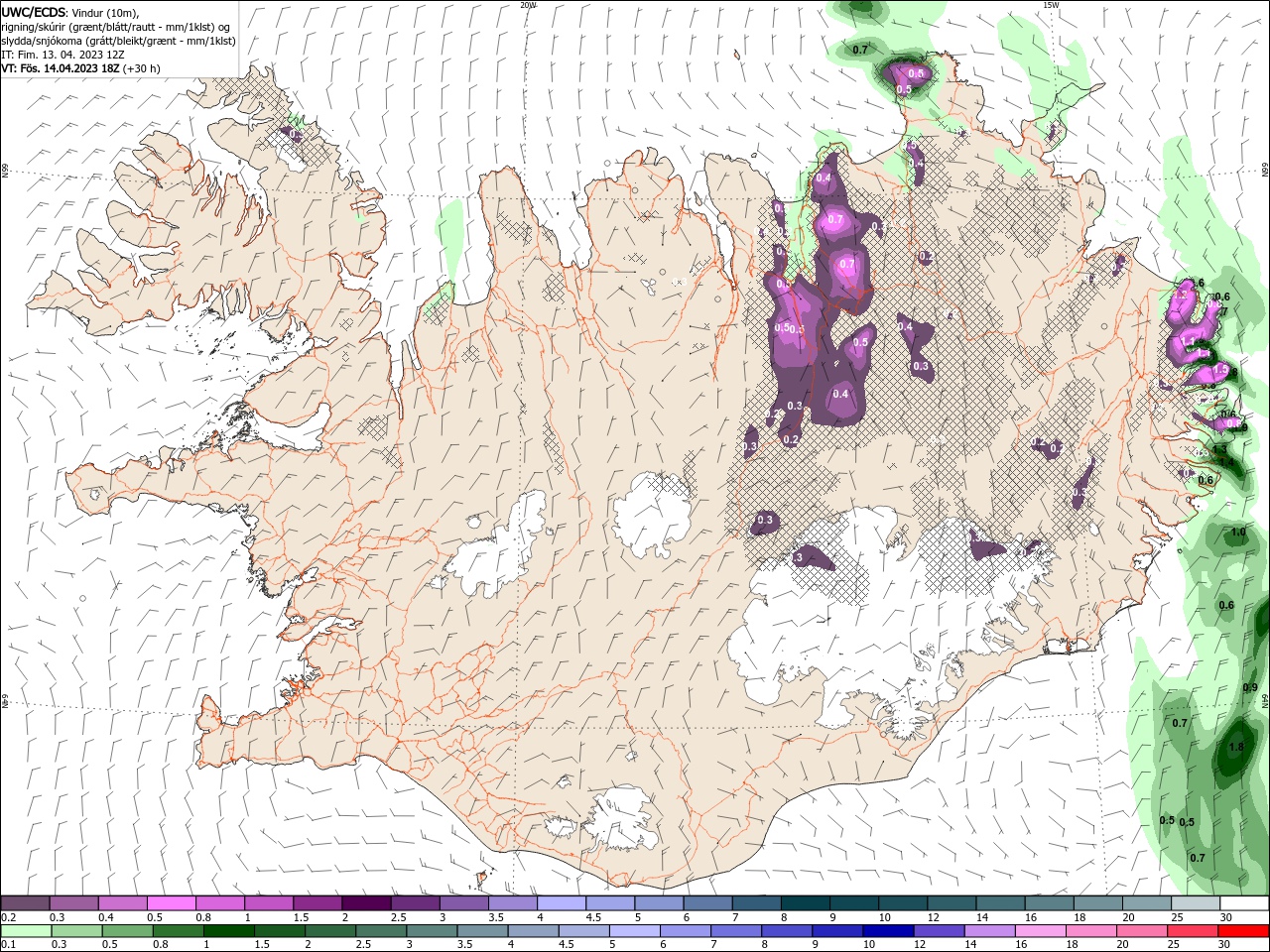Select the VT: Fös. 14.04.2023 18Z line
1270x952 pixels.
pos(60,68)
